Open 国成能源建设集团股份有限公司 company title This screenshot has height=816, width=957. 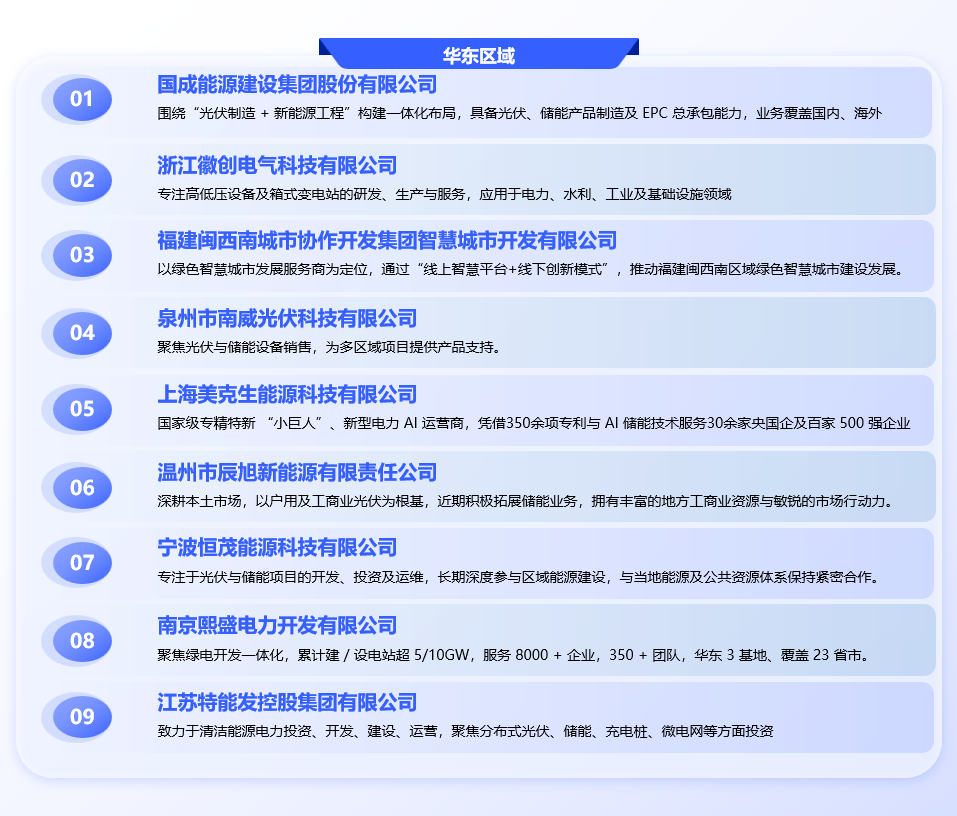click(297, 85)
